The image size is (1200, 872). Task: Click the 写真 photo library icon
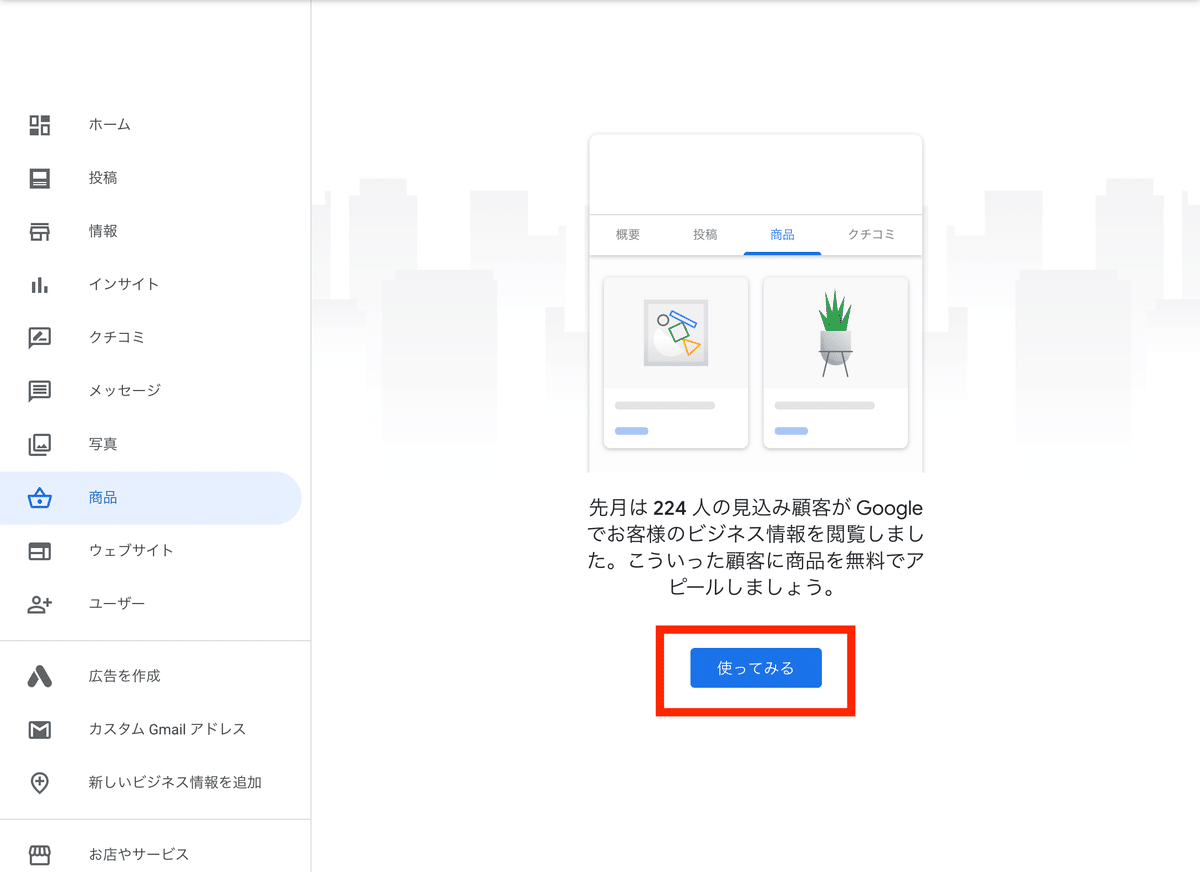pyautogui.click(x=39, y=444)
